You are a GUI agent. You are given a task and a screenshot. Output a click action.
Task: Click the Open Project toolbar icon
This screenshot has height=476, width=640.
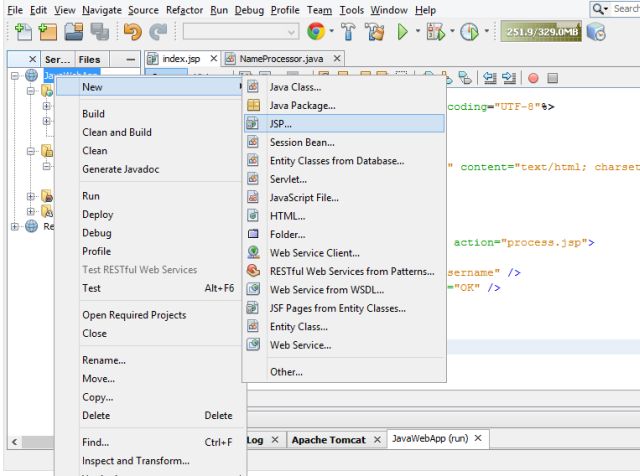[73, 32]
